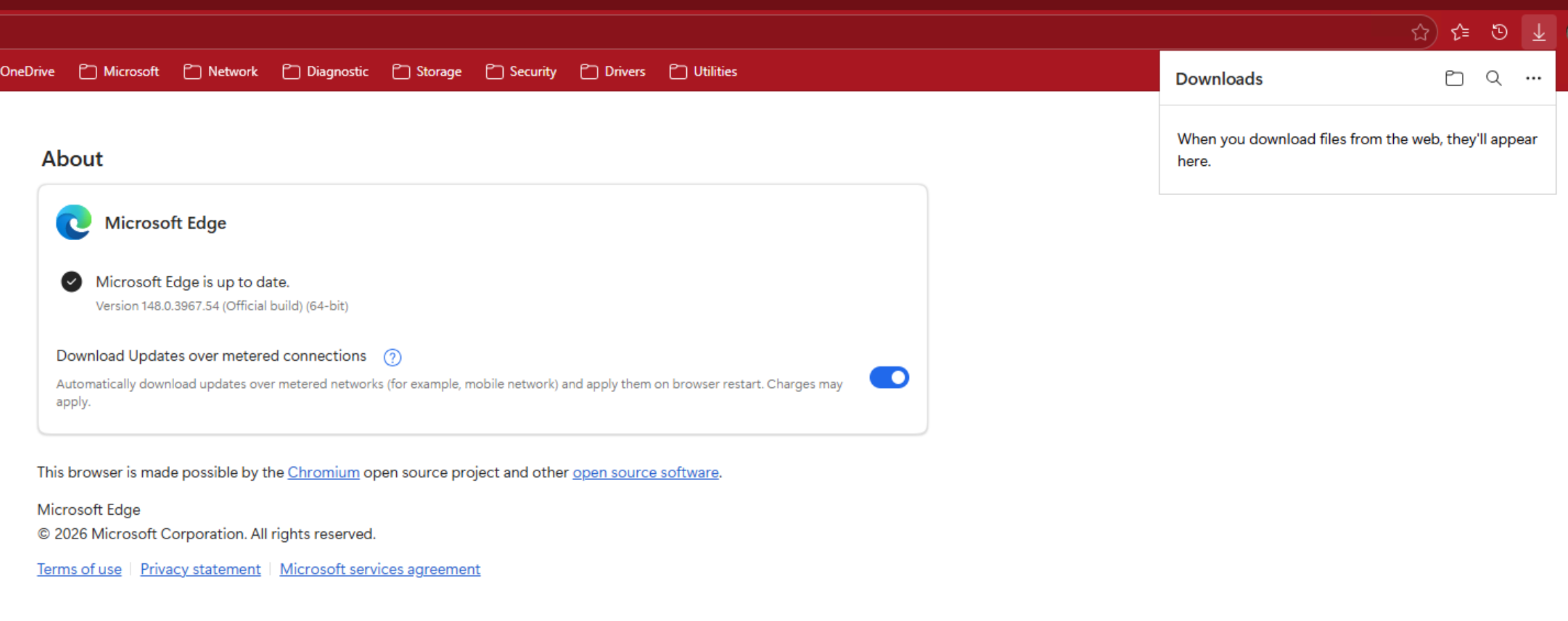The image size is (1568, 621).
Task: Open the Microsoft favorites folder
Action: coord(119,71)
